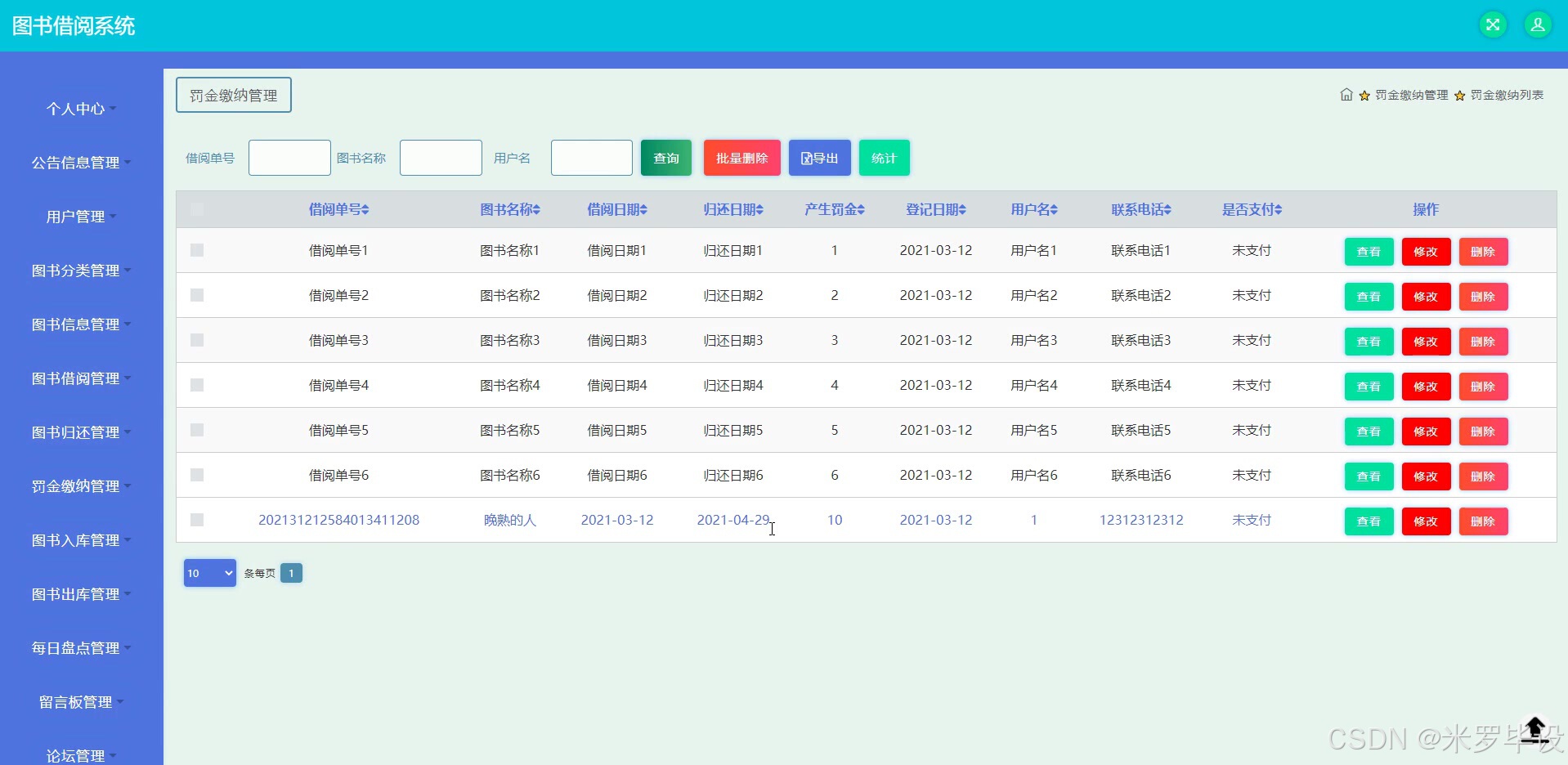Click the home icon in breadcrumb
Viewport: 1568px width, 765px height.
pos(1346,95)
